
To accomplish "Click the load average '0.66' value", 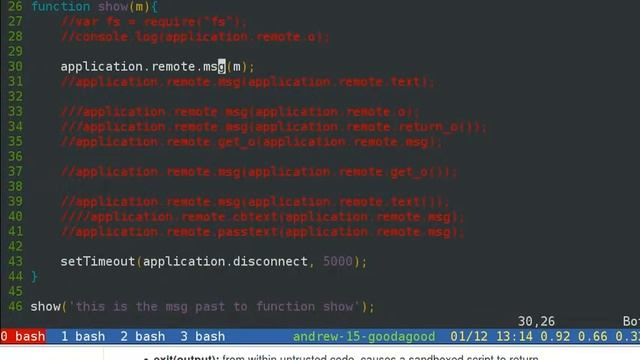I will pyautogui.click(x=593, y=336).
